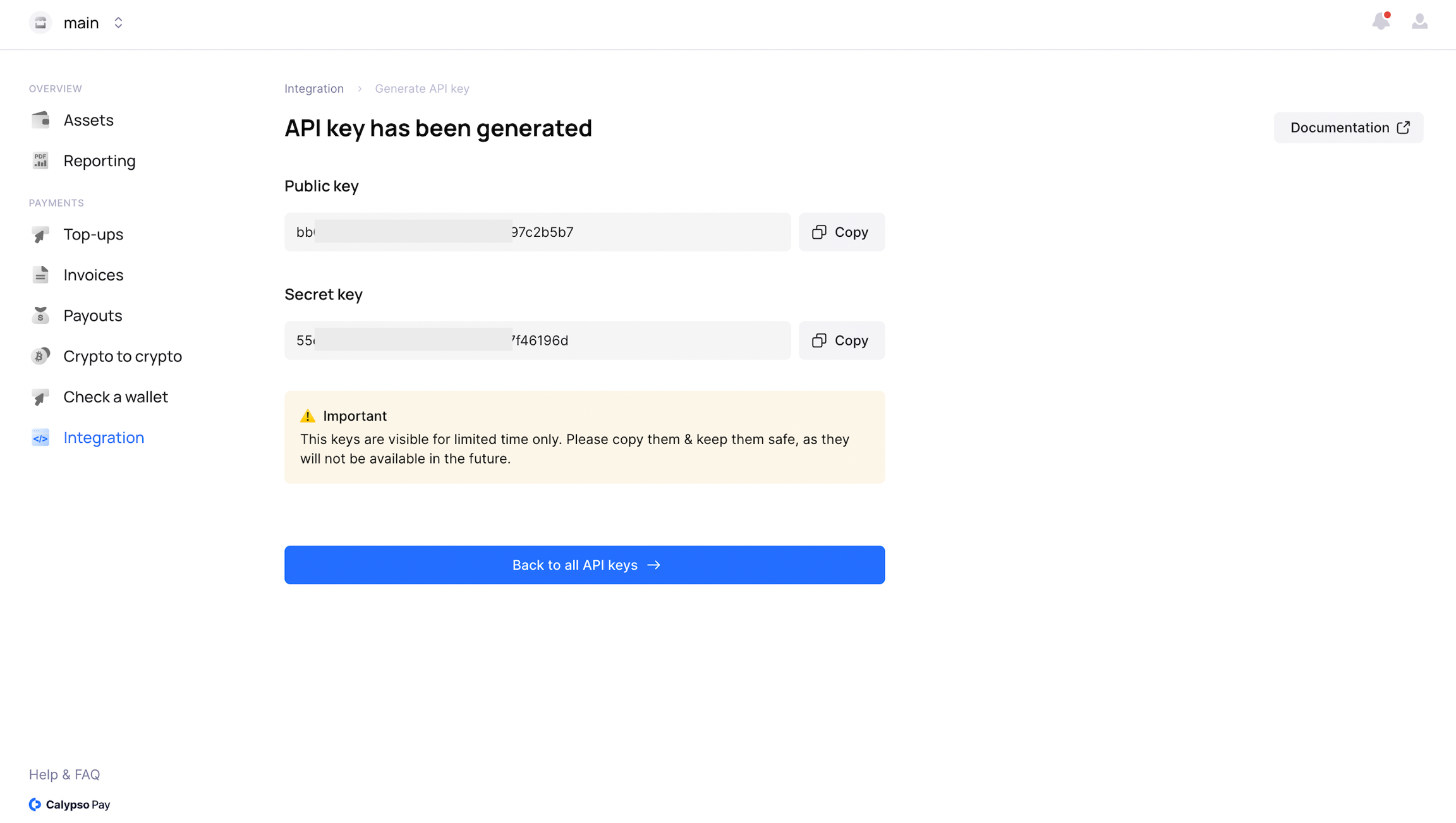
Task: Open the Documentation external link
Action: pos(1349,128)
